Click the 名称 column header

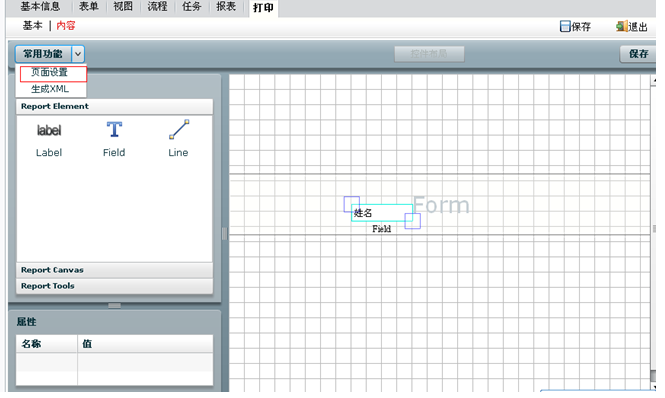pos(47,344)
